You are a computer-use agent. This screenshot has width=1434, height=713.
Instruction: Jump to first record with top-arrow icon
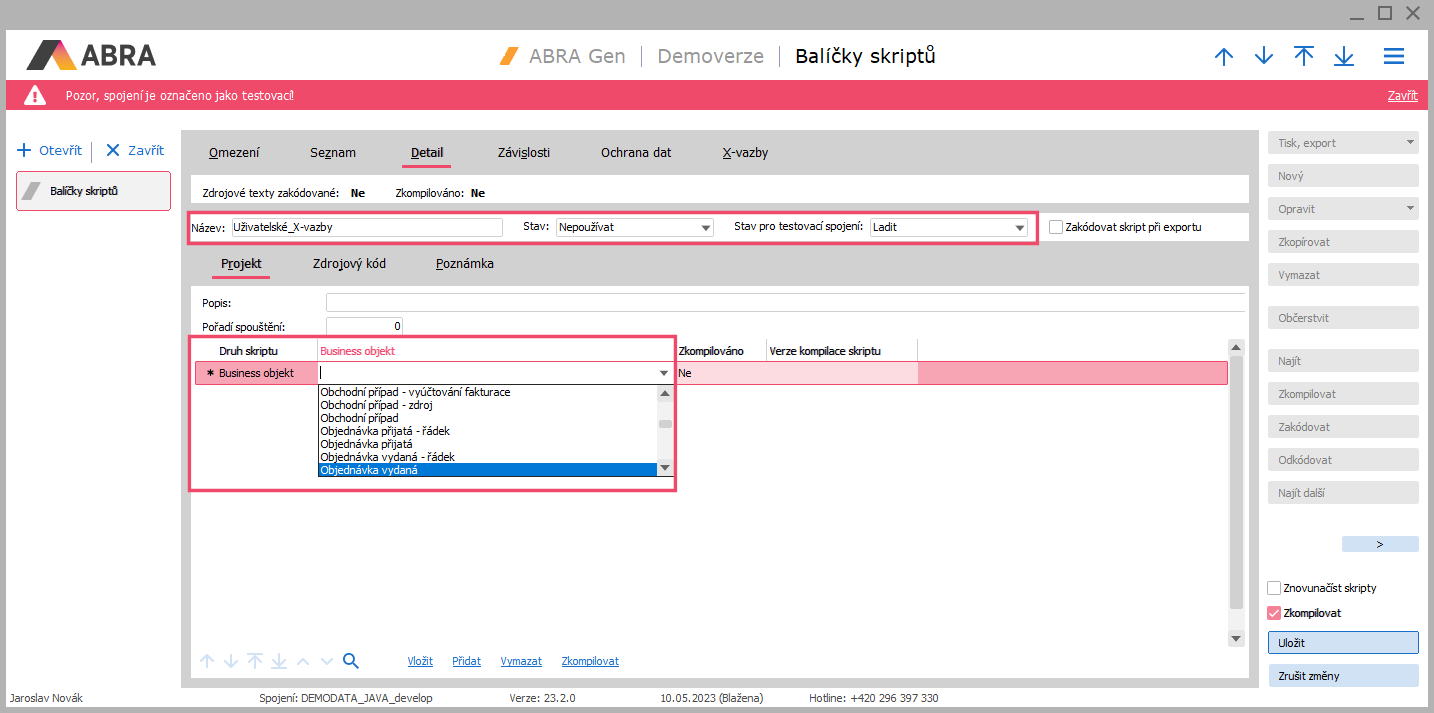pyautogui.click(x=1304, y=57)
